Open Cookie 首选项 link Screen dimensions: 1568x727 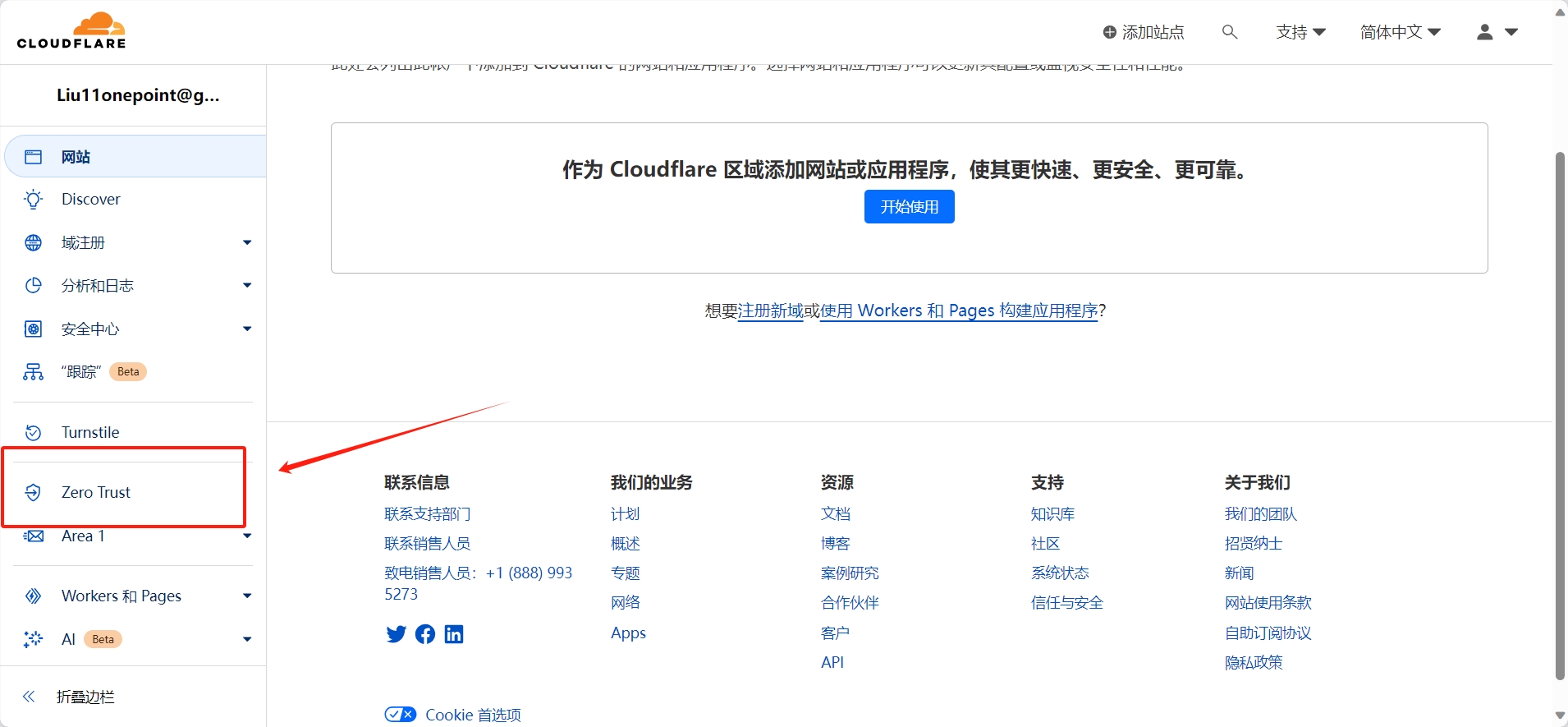point(473,715)
